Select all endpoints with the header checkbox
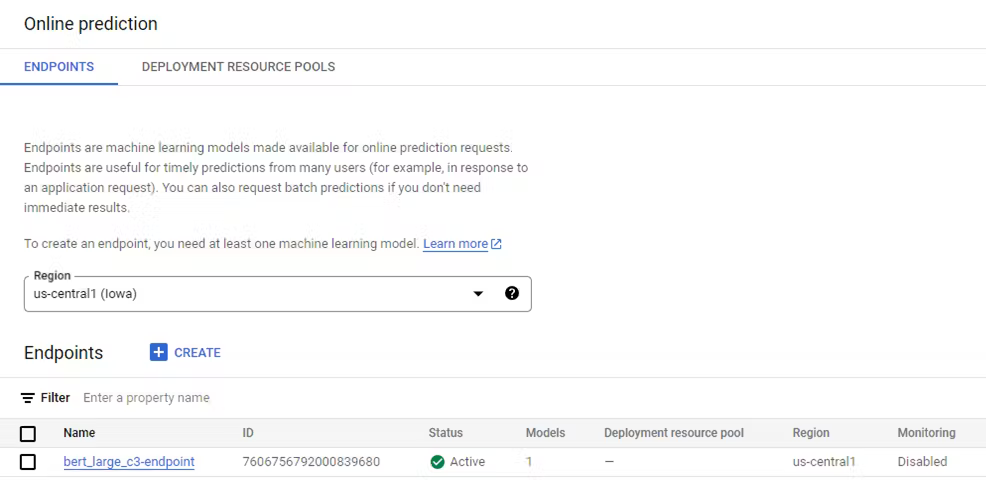 click(x=28, y=434)
